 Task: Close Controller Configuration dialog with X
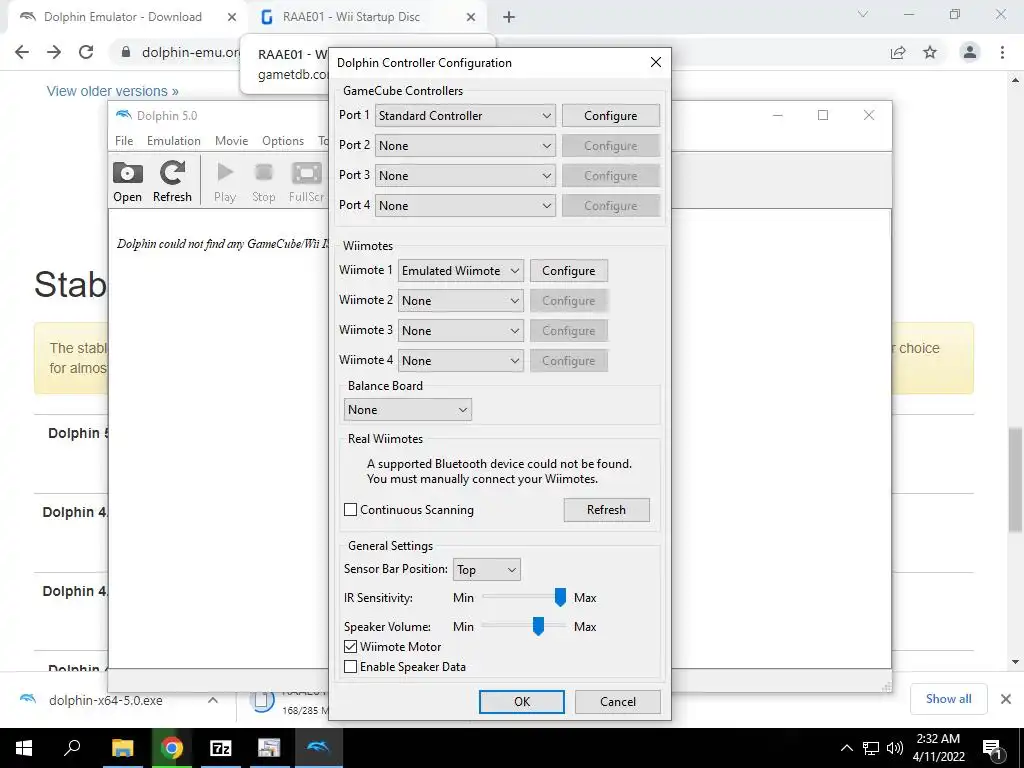[x=656, y=62]
